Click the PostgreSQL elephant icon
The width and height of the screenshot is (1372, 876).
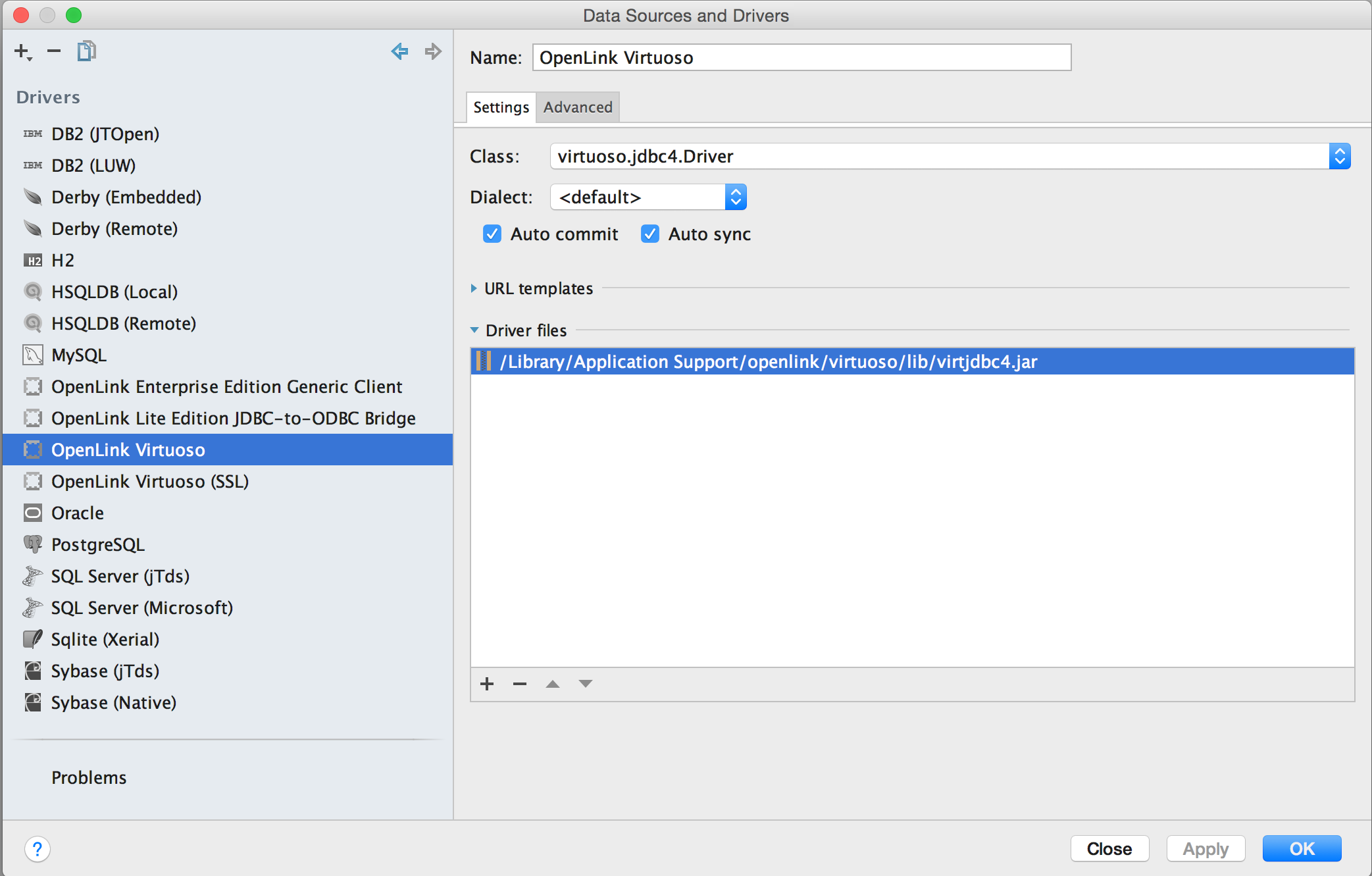coord(33,544)
